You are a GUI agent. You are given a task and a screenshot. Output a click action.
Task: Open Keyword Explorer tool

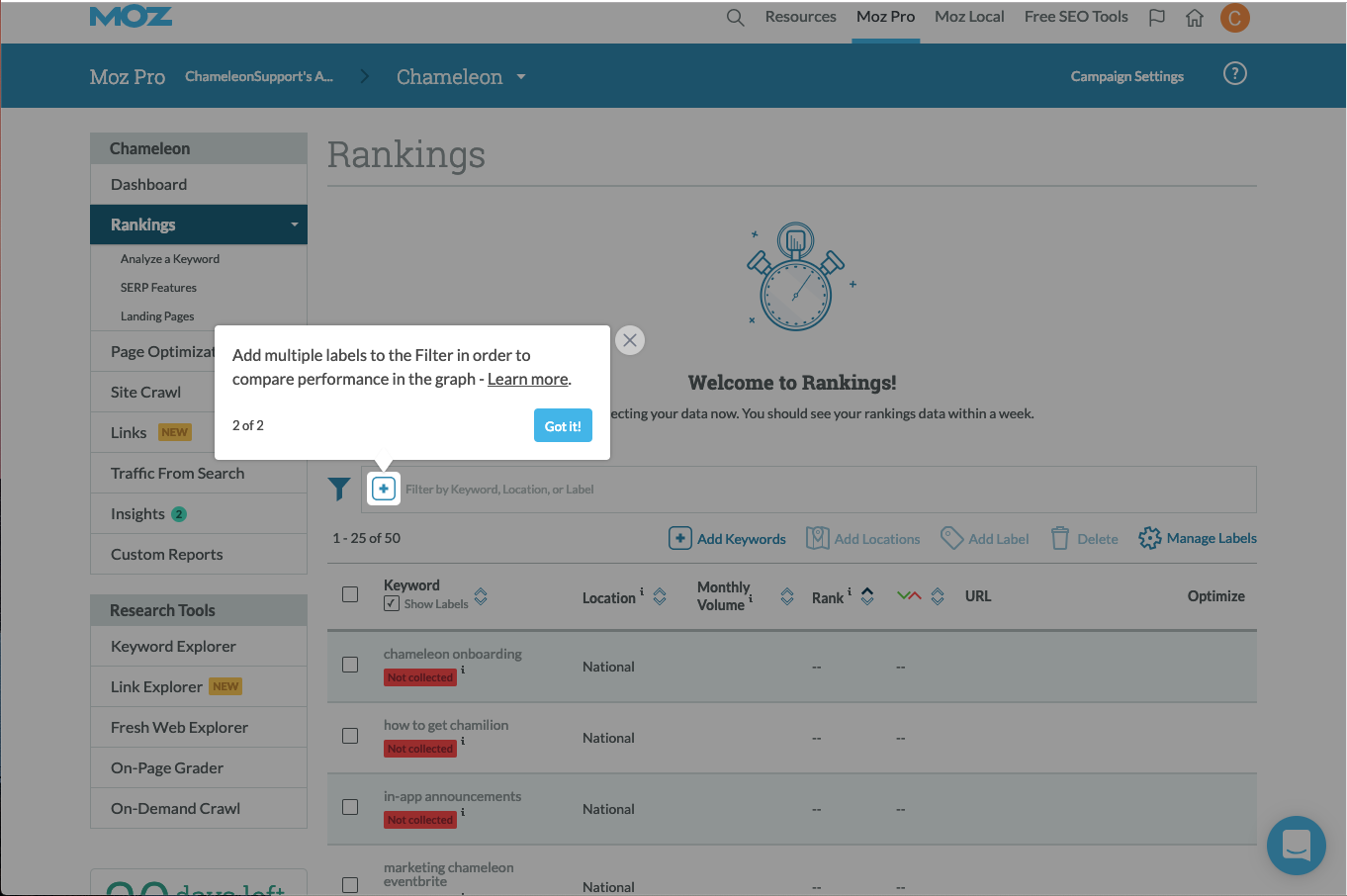pos(199,647)
